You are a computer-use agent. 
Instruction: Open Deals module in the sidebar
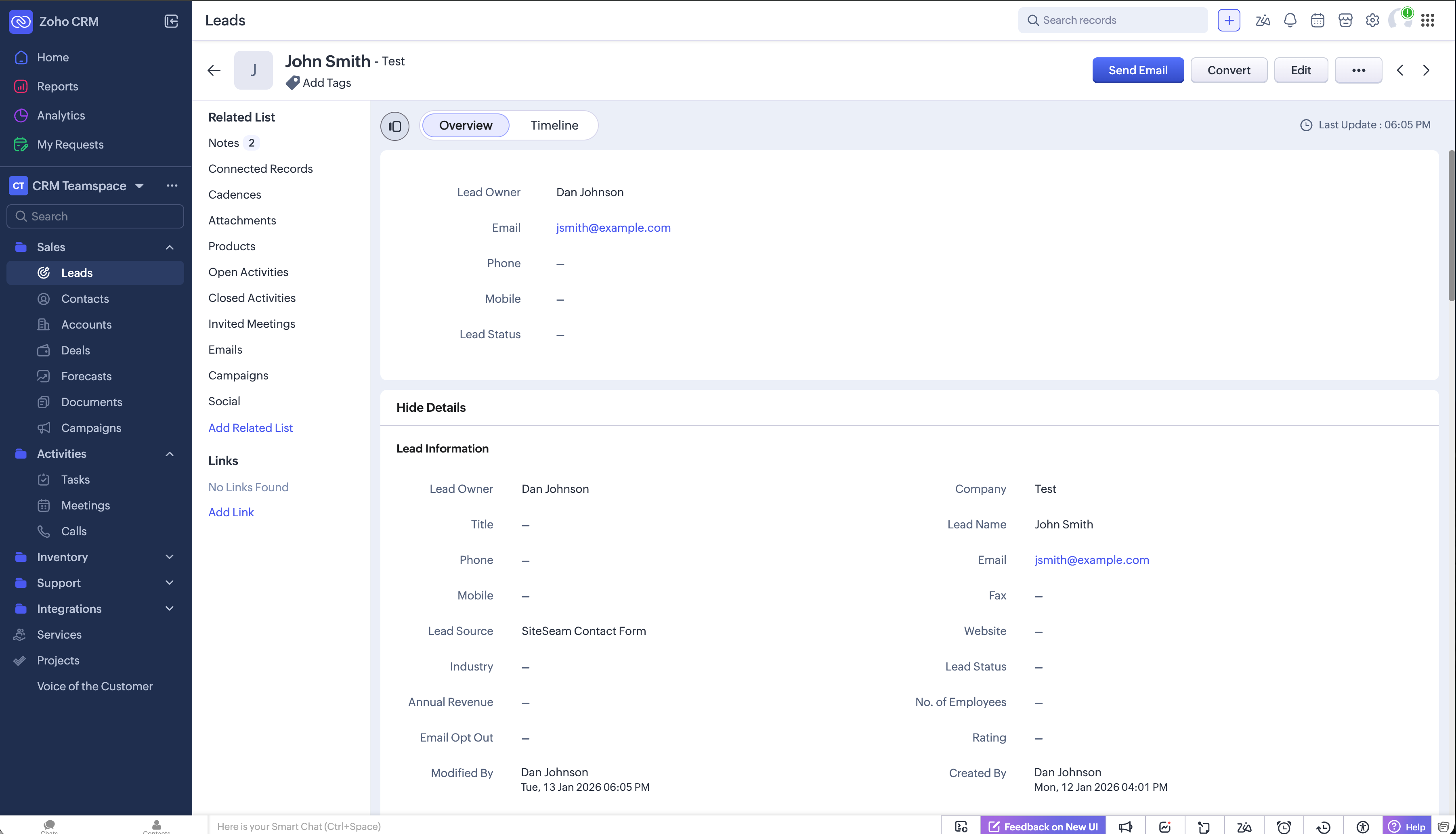coord(75,350)
